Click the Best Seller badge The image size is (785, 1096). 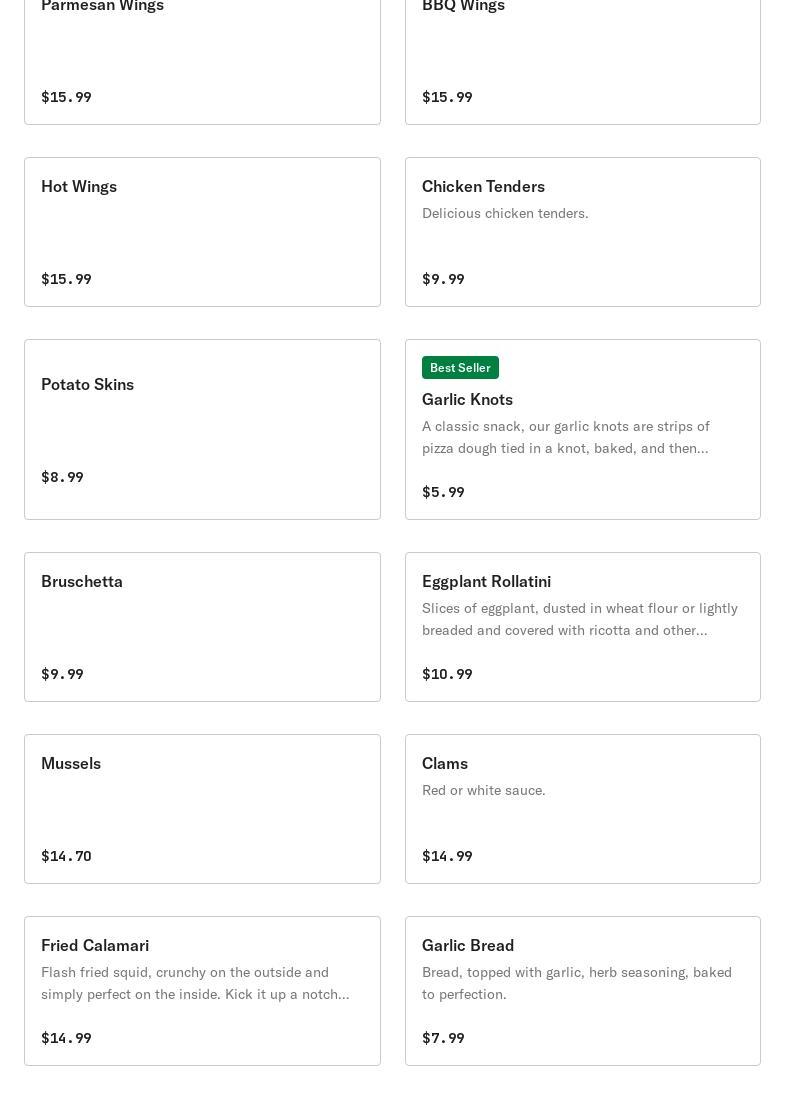click(460, 368)
